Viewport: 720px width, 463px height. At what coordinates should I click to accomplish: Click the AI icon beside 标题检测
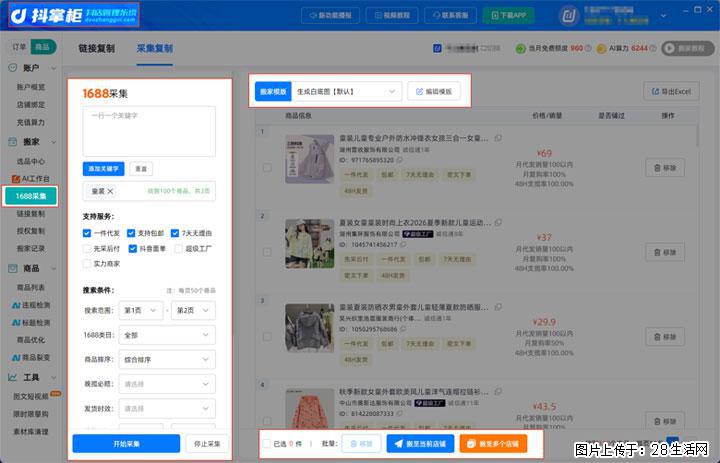(x=16, y=322)
